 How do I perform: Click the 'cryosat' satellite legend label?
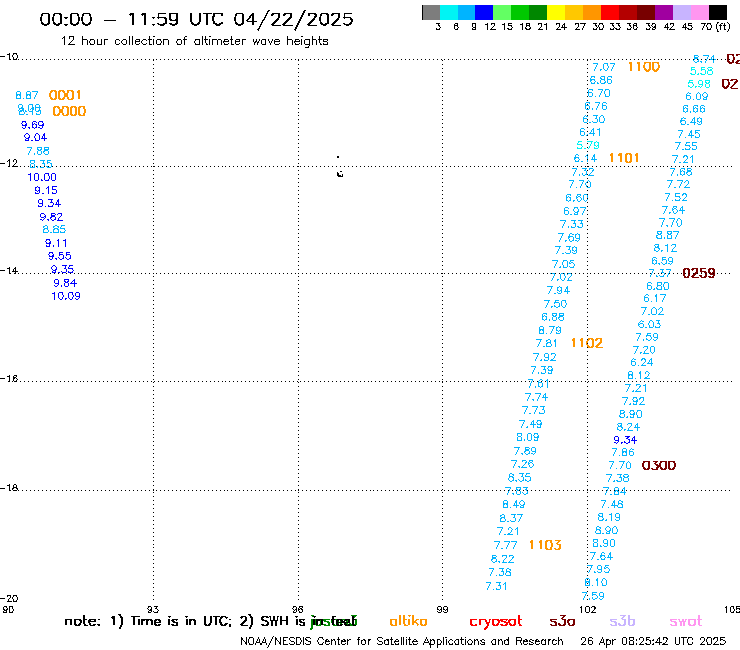(496, 622)
